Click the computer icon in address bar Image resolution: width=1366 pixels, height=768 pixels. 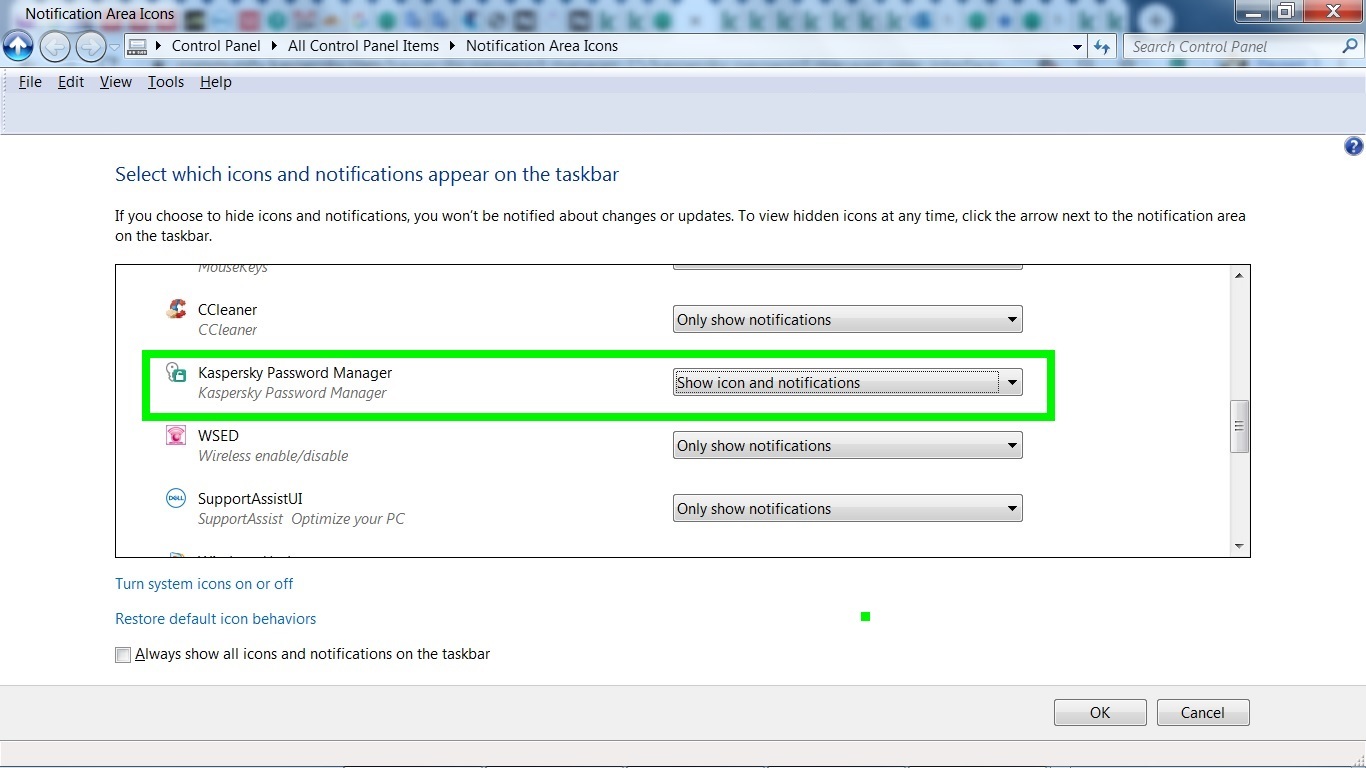[x=138, y=46]
